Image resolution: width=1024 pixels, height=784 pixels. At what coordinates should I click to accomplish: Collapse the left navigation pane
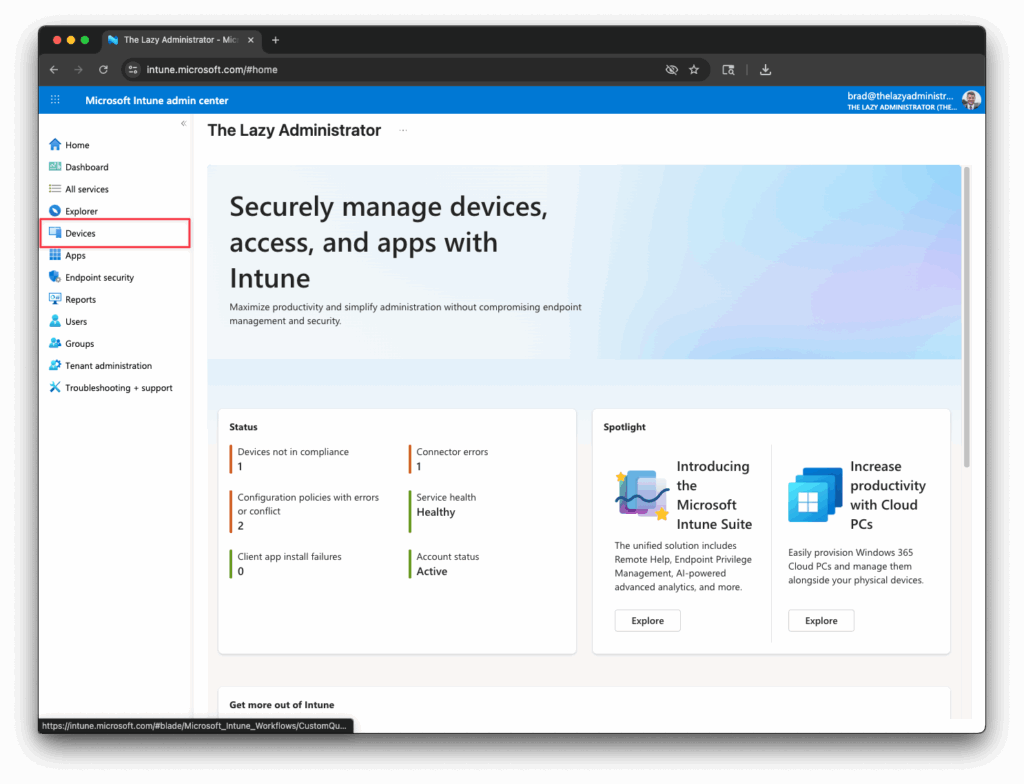coord(184,122)
